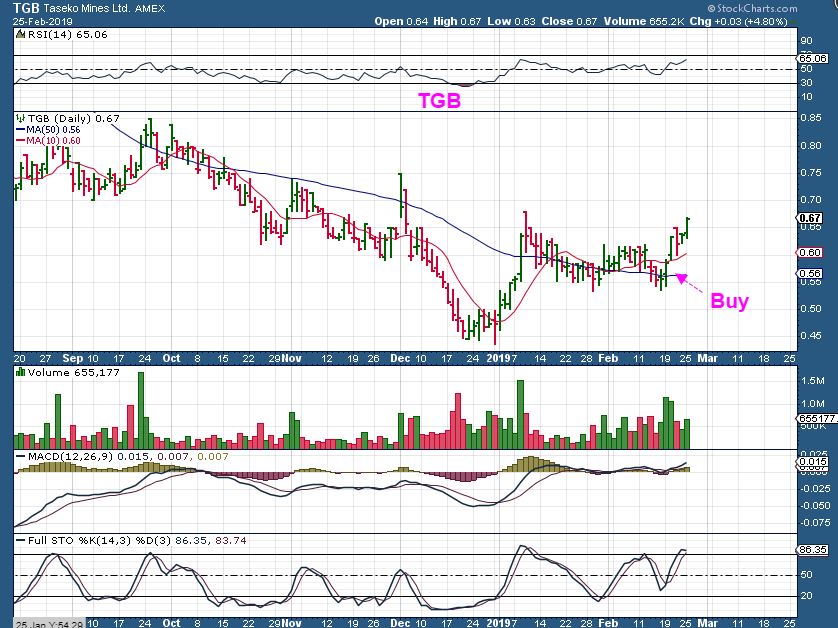Click the TGB ticker symbol in the header

click(x=26, y=8)
